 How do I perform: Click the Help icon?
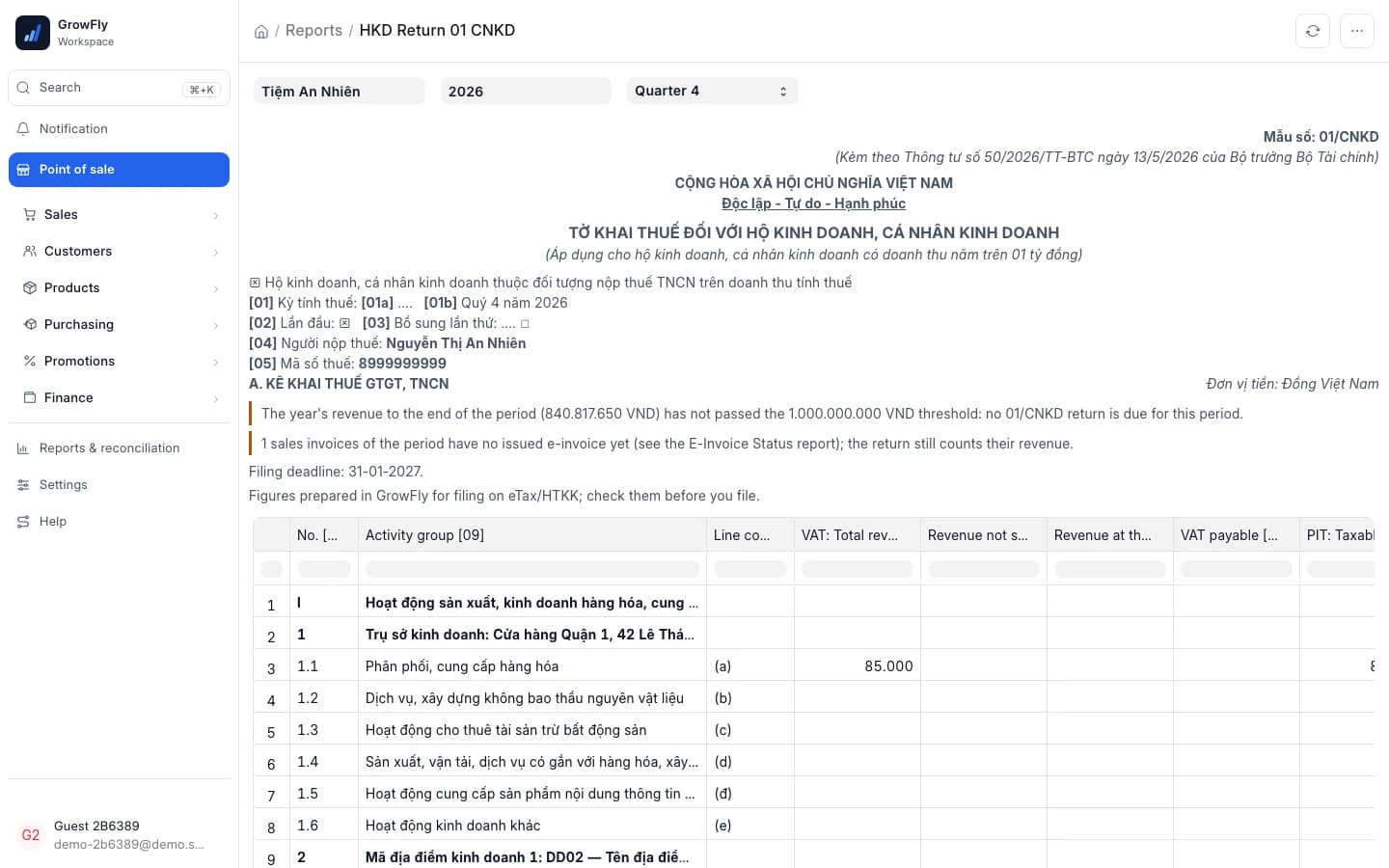[23, 521]
